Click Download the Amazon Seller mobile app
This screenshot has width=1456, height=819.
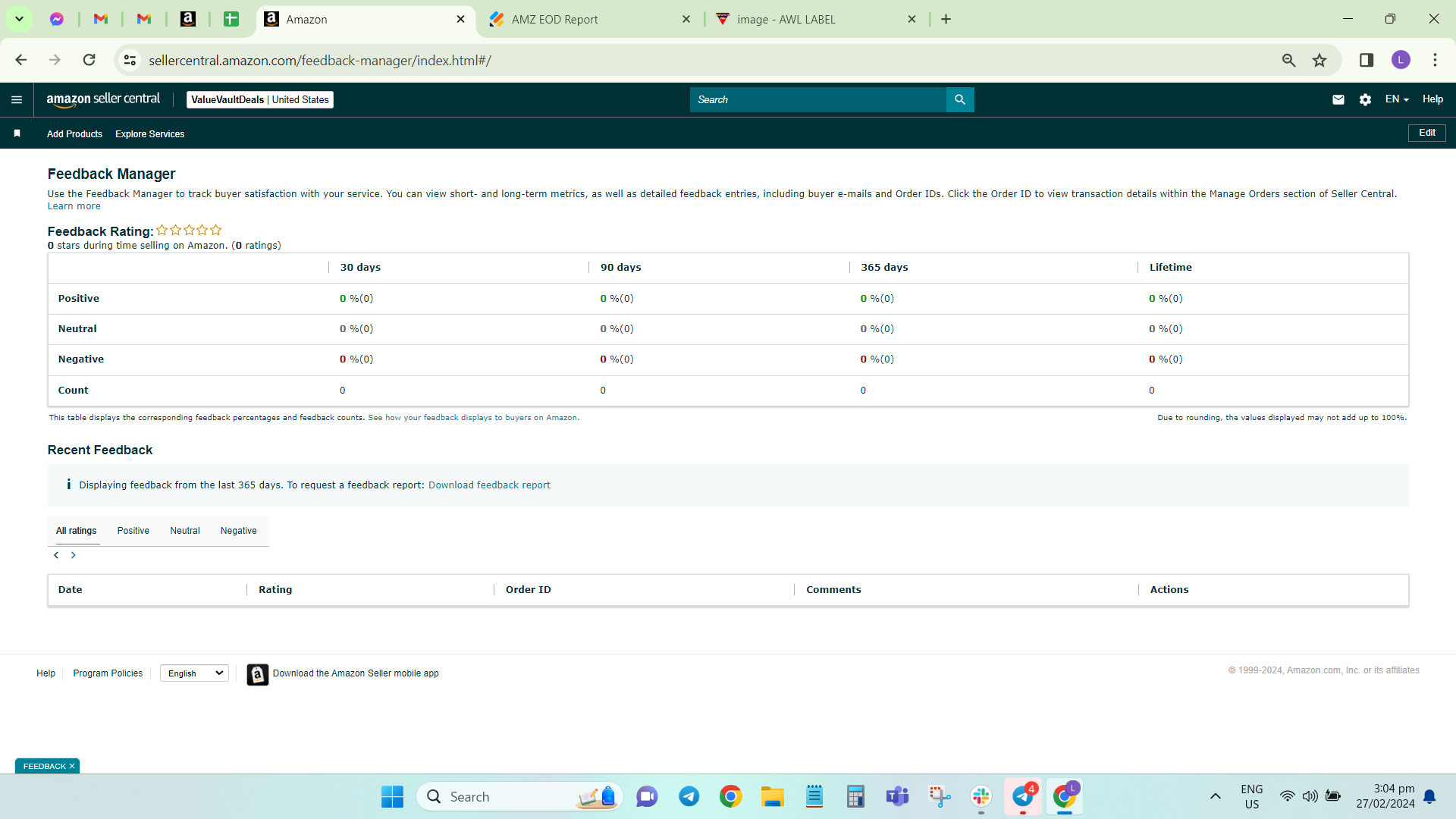point(356,673)
